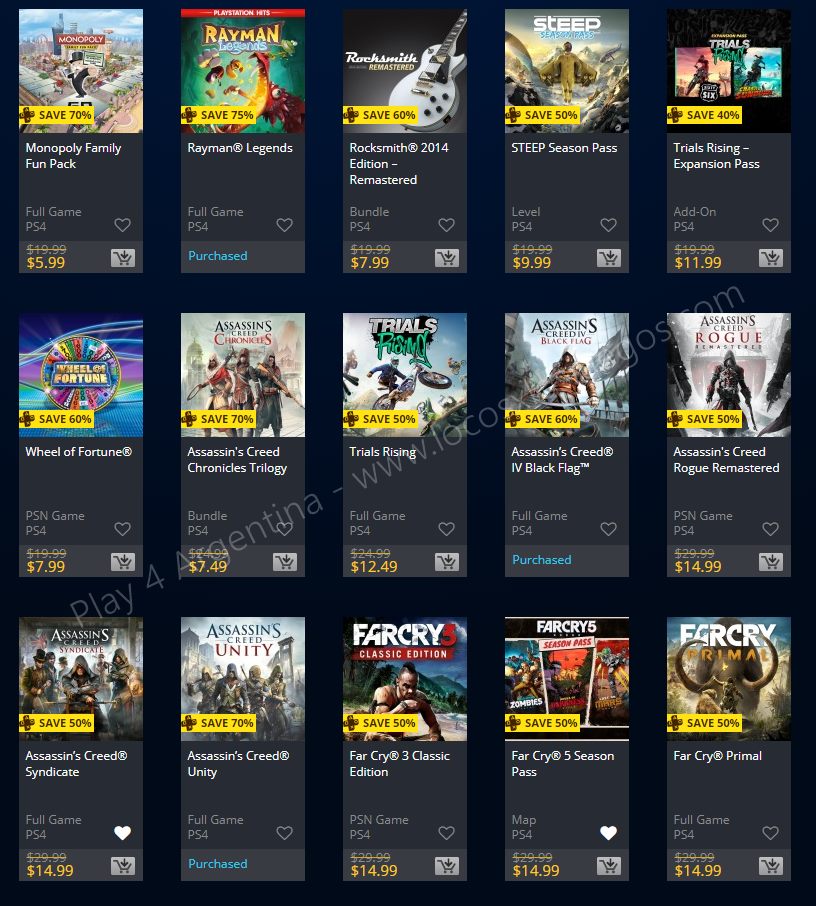The image size is (816, 906).
Task: Toggle wishlist heart for Assassin's Creed Unity
Action: point(284,833)
